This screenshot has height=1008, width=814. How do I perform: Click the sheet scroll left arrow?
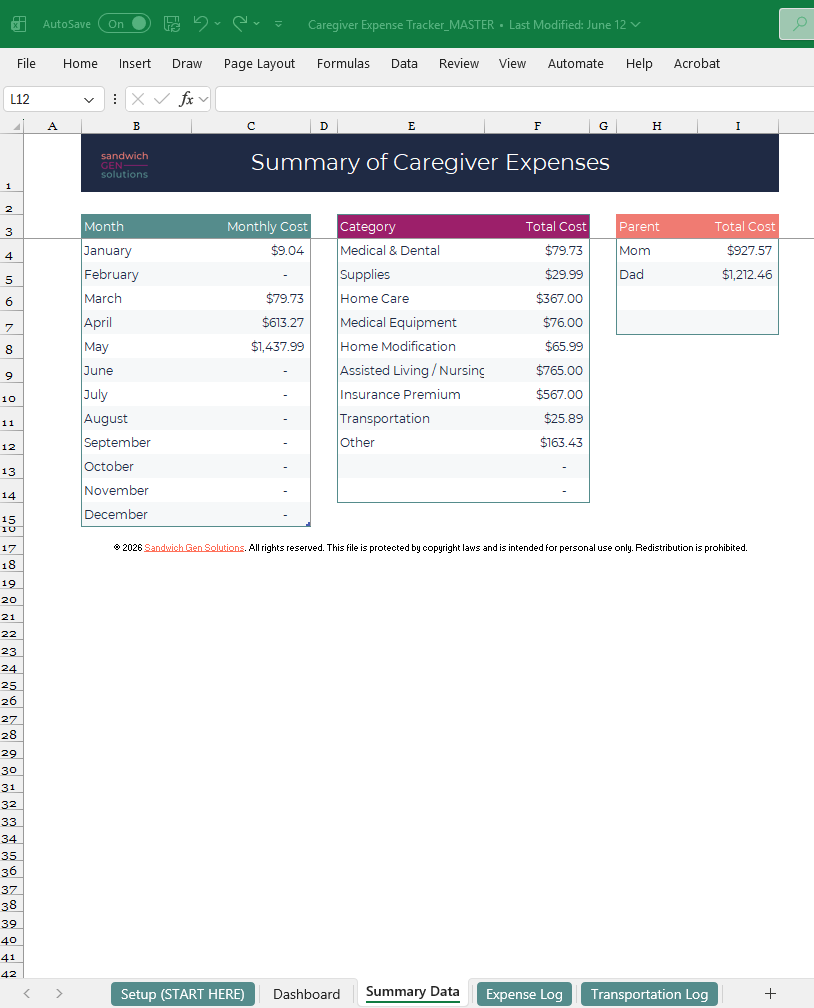point(26,993)
